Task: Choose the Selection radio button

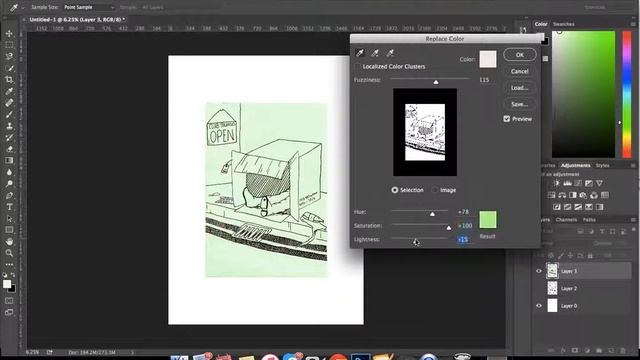Action: [395, 190]
